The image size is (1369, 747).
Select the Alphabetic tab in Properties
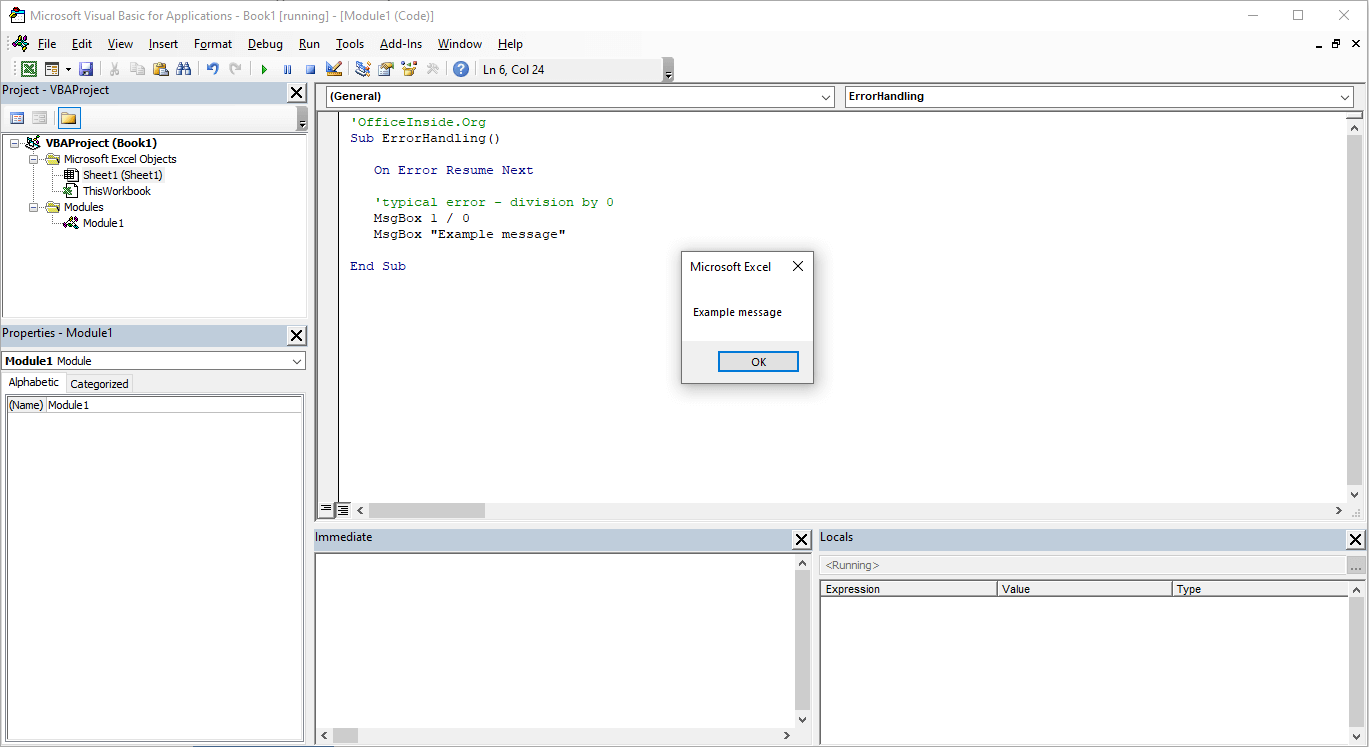[34, 382]
